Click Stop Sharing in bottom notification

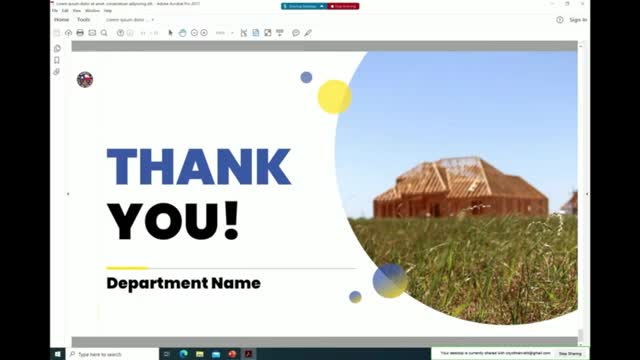(570, 353)
